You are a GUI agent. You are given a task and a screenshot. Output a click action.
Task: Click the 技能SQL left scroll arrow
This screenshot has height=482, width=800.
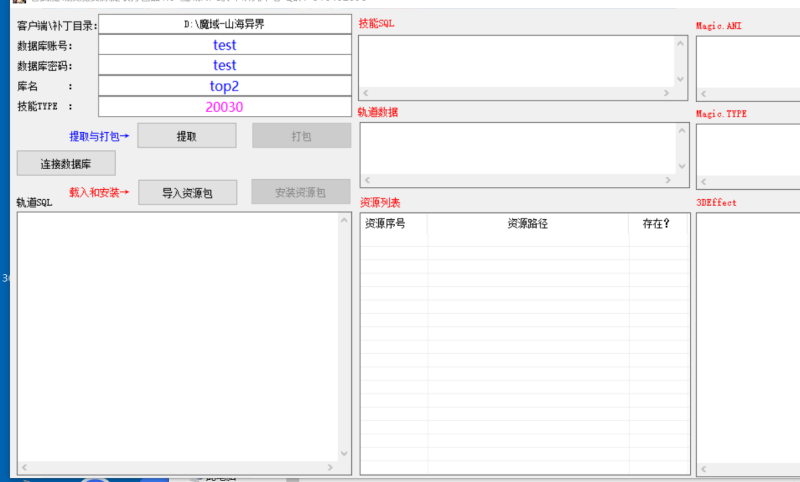pos(365,93)
